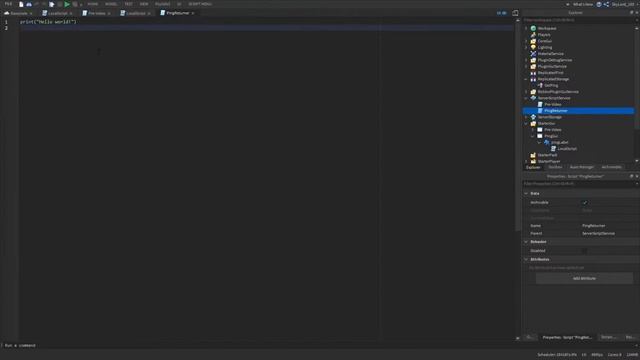The width and height of the screenshot is (640, 360).
Task: Collapse the Attributes properties section
Action: [526, 259]
